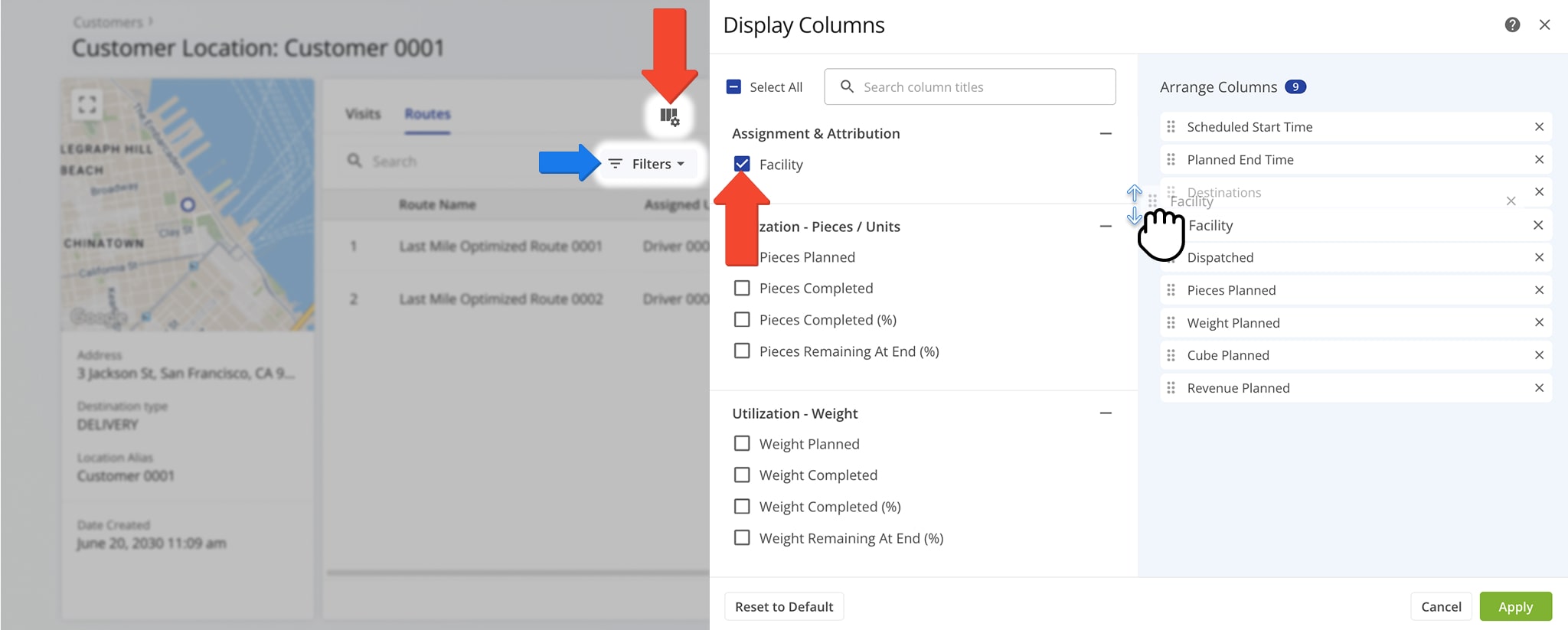Grab the Weight Planned drag handle

[1171, 322]
